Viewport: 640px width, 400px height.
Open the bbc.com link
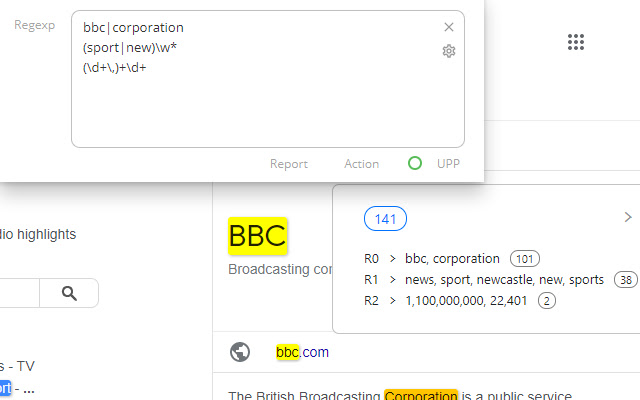(x=302, y=352)
